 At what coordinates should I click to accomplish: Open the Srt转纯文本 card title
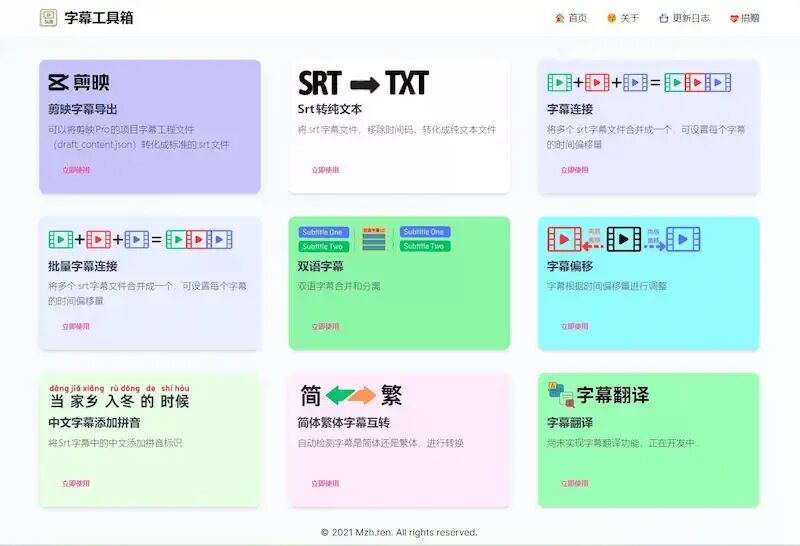330,109
